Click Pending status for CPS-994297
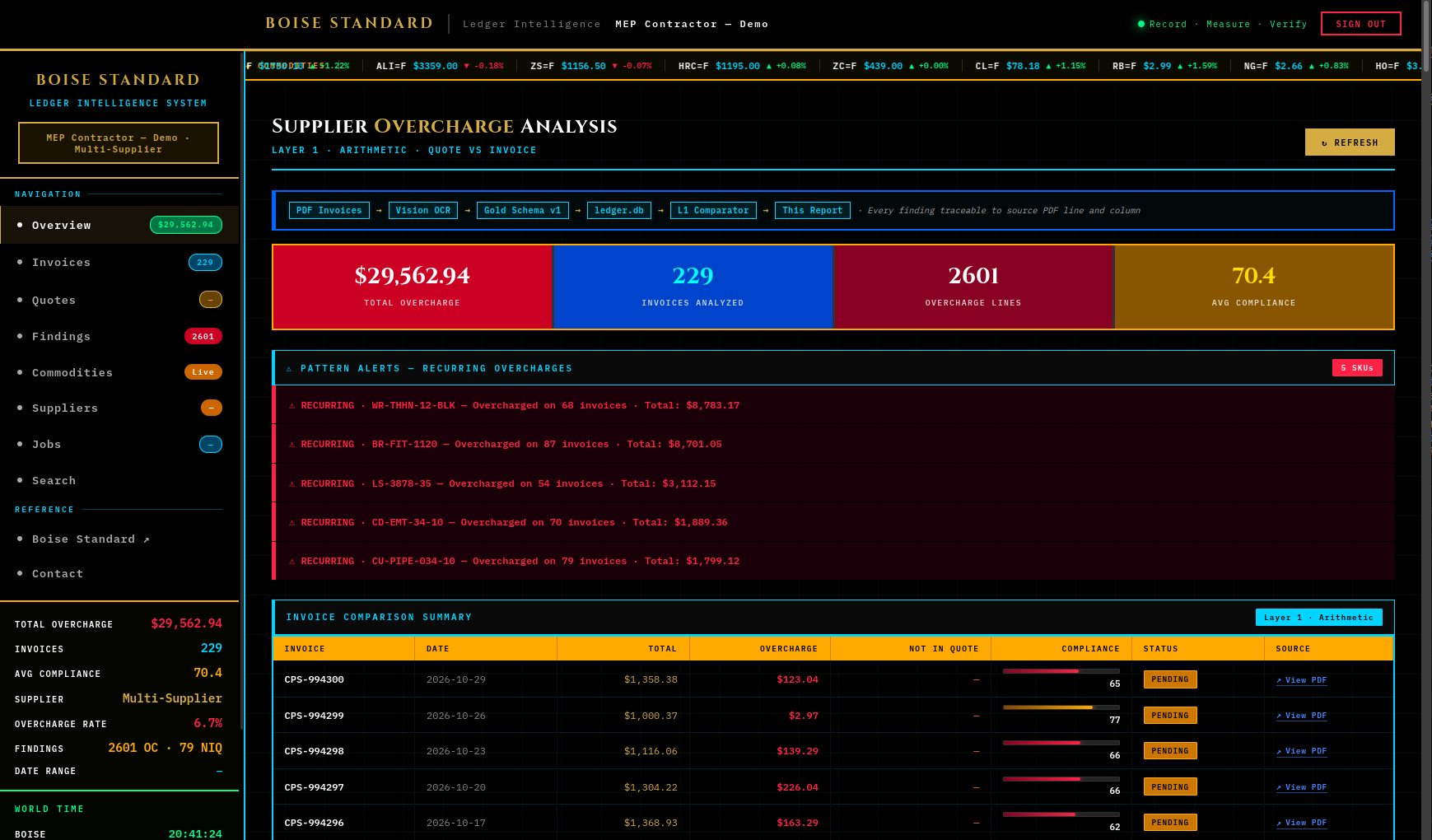This screenshot has width=1432, height=840. [1170, 786]
